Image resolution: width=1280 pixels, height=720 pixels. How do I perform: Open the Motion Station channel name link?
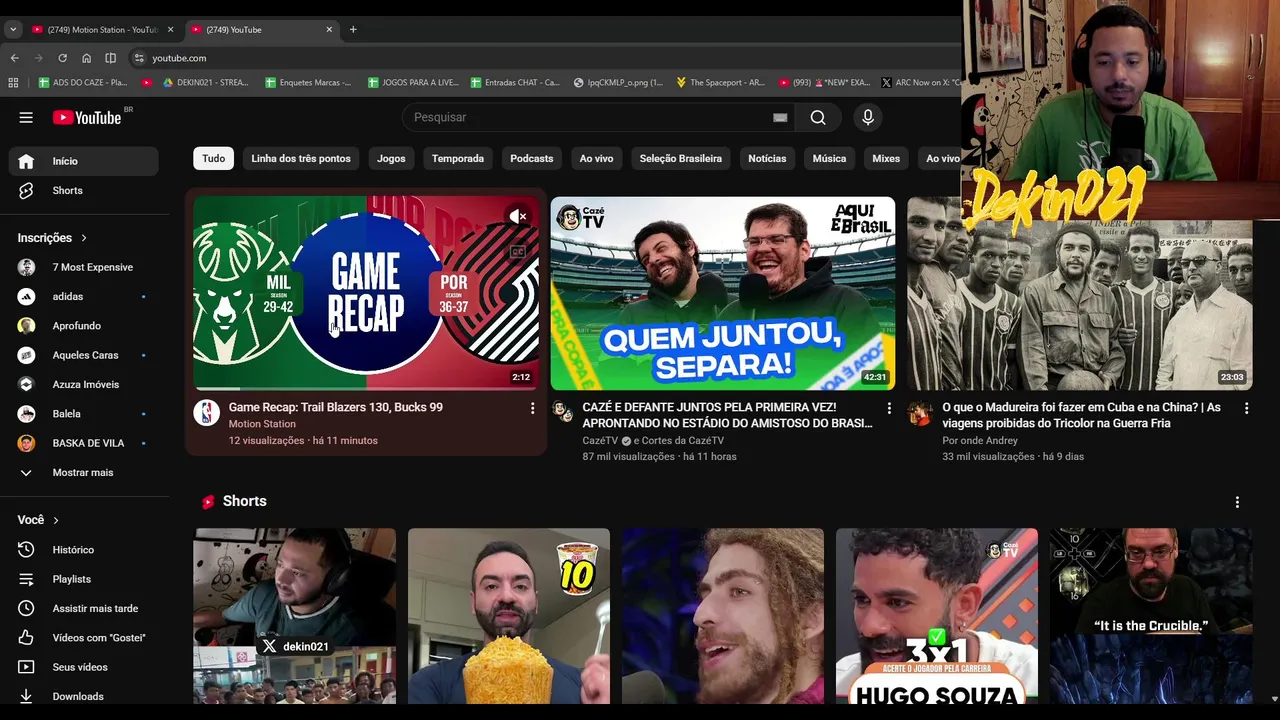click(x=262, y=424)
